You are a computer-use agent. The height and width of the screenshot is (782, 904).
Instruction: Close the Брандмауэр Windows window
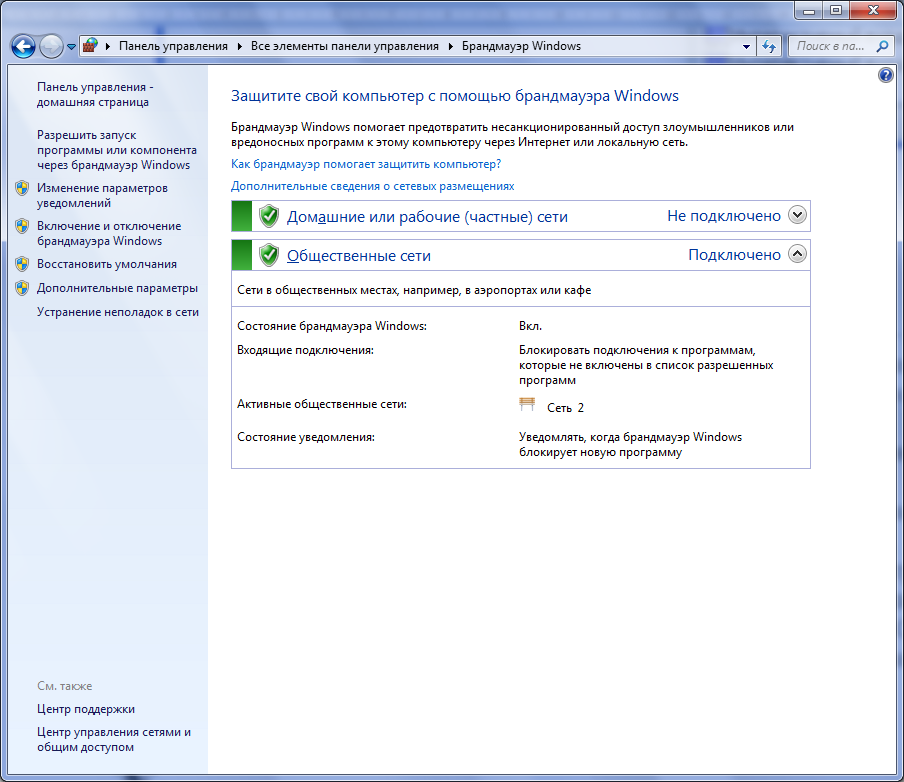(x=873, y=10)
